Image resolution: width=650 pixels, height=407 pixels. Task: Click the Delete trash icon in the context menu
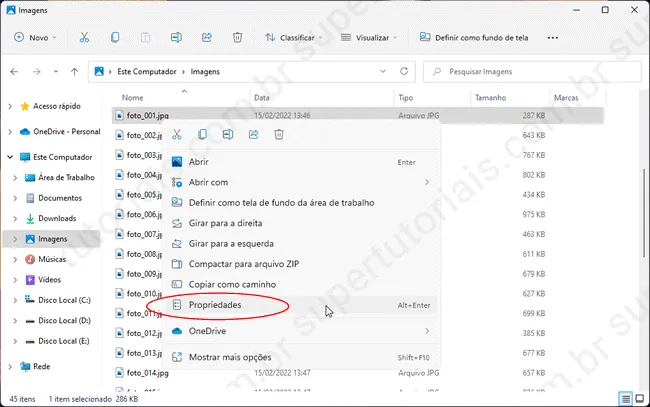coord(279,134)
